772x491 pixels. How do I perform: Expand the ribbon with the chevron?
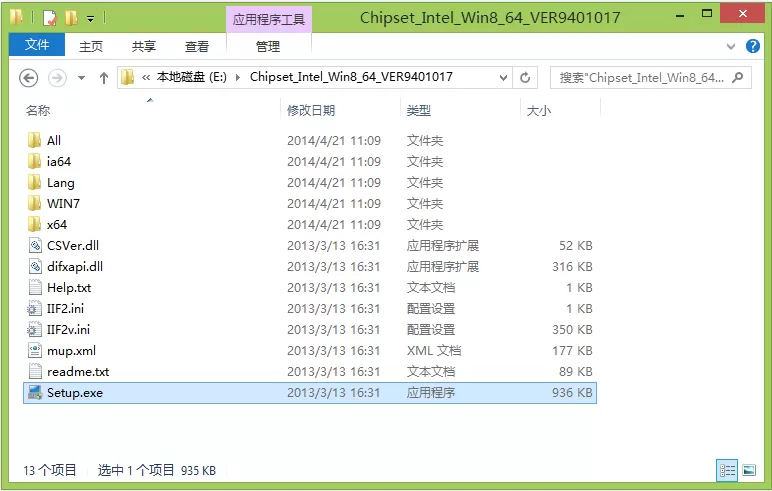coord(731,46)
